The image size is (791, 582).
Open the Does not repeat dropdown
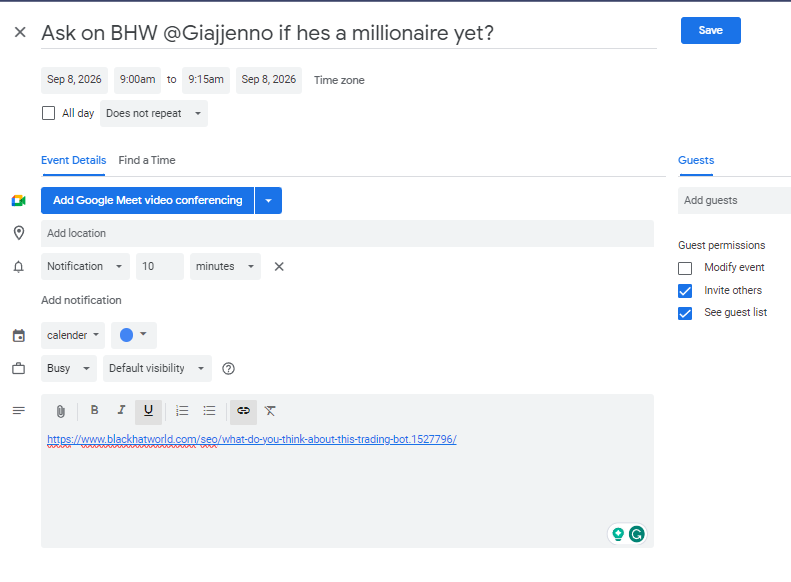click(154, 113)
